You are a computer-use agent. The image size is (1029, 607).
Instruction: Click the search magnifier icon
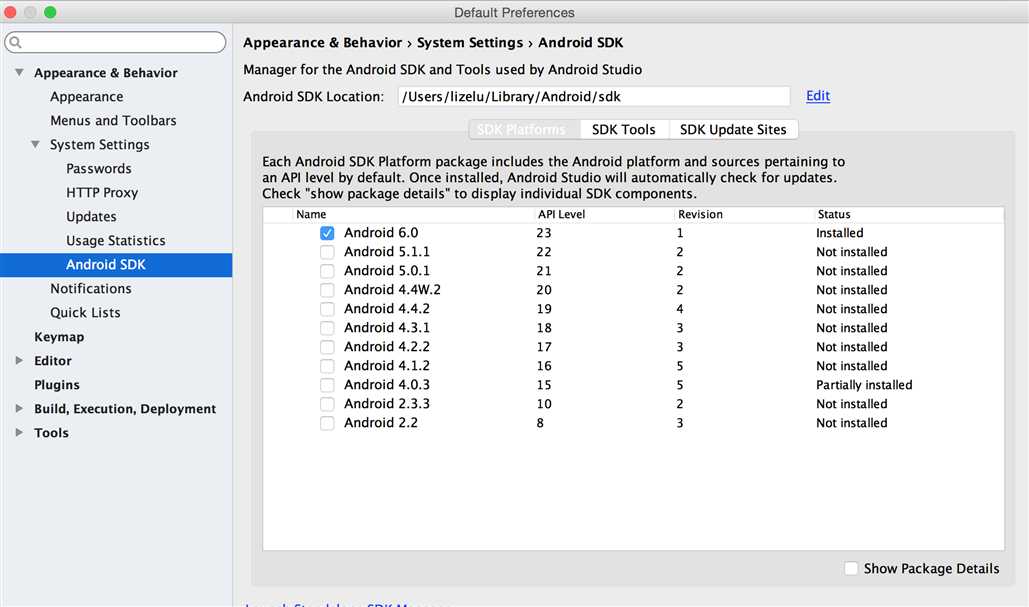click(16, 42)
